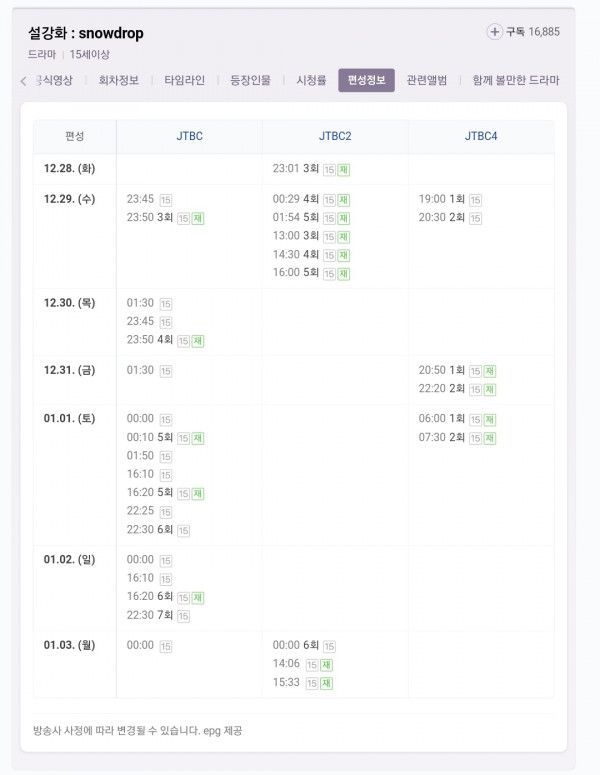The image size is (600, 775).
Task: Click rerun badge next to 20:50 1회
Action: [x=489, y=371]
